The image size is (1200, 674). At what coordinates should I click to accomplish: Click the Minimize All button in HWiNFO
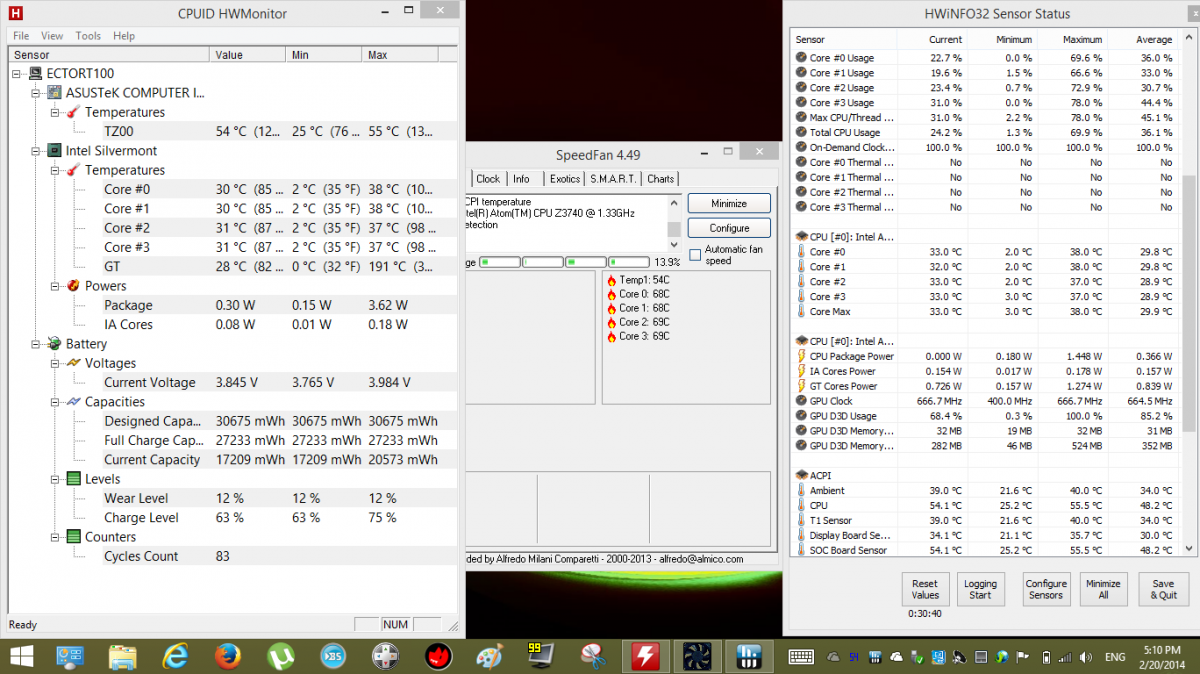(1103, 590)
